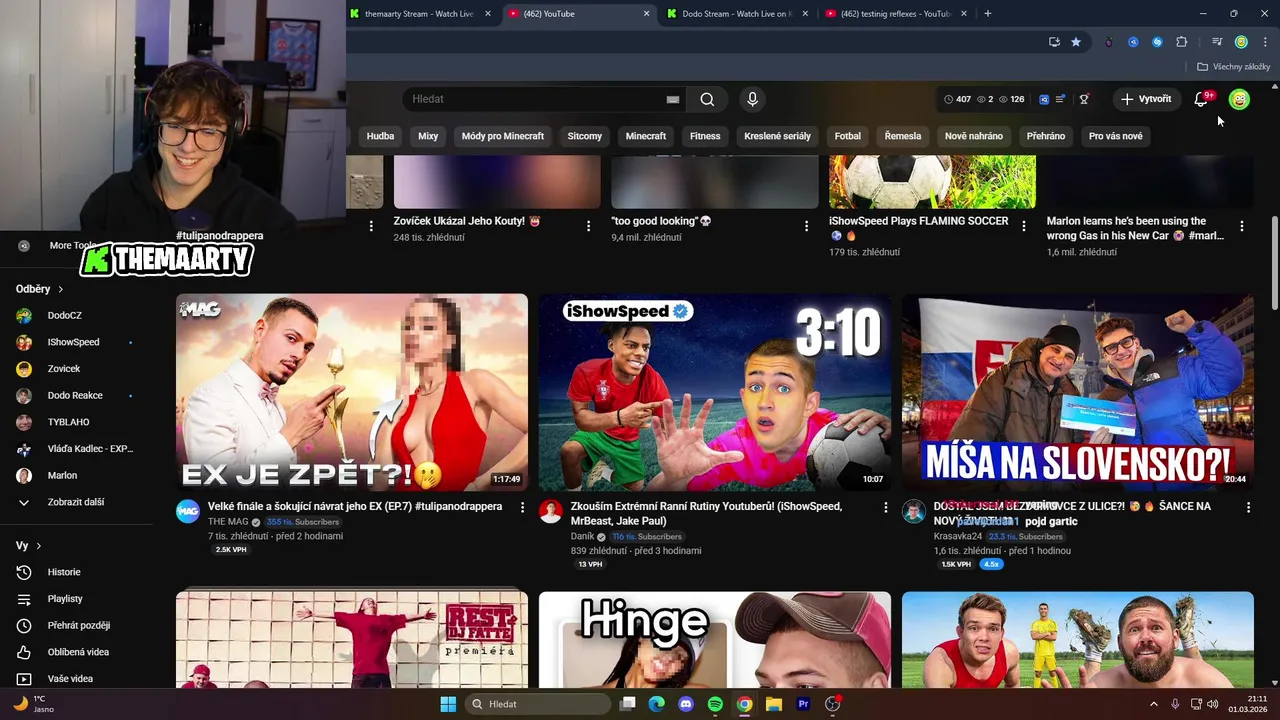The height and width of the screenshot is (720, 1280).
Task: Open the Daník channel avatar
Action: coord(550,511)
